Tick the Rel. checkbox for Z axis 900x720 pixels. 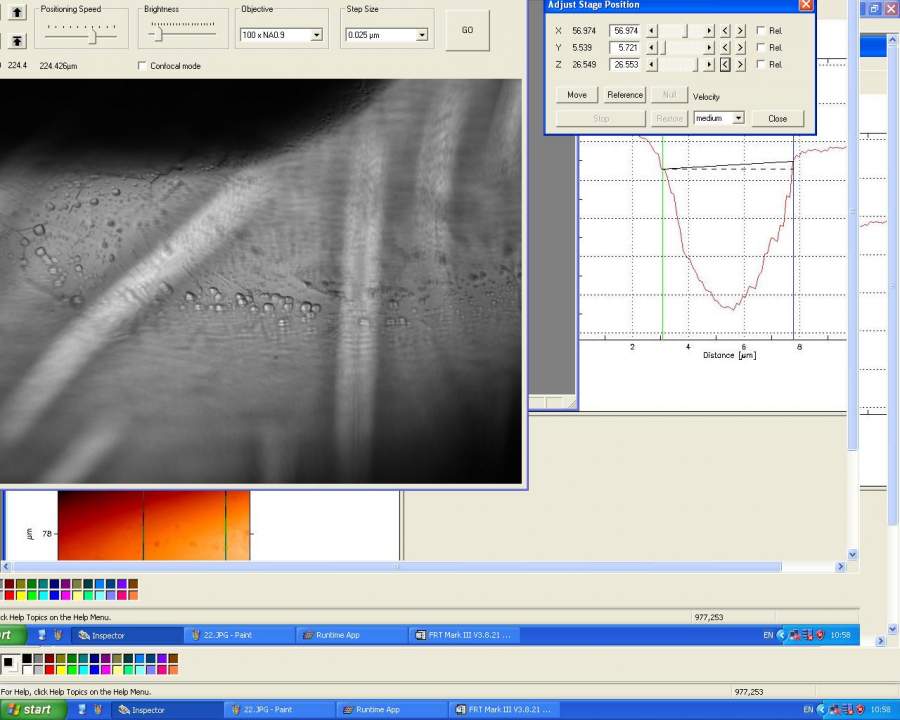point(761,65)
